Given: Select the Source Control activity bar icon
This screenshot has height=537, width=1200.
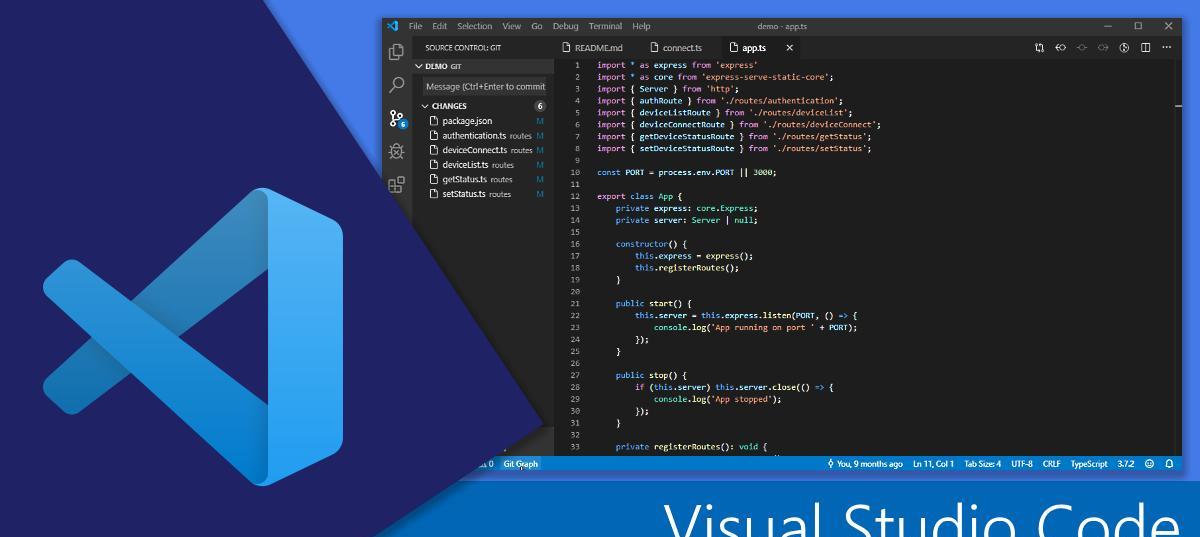Looking at the screenshot, I should 397,119.
